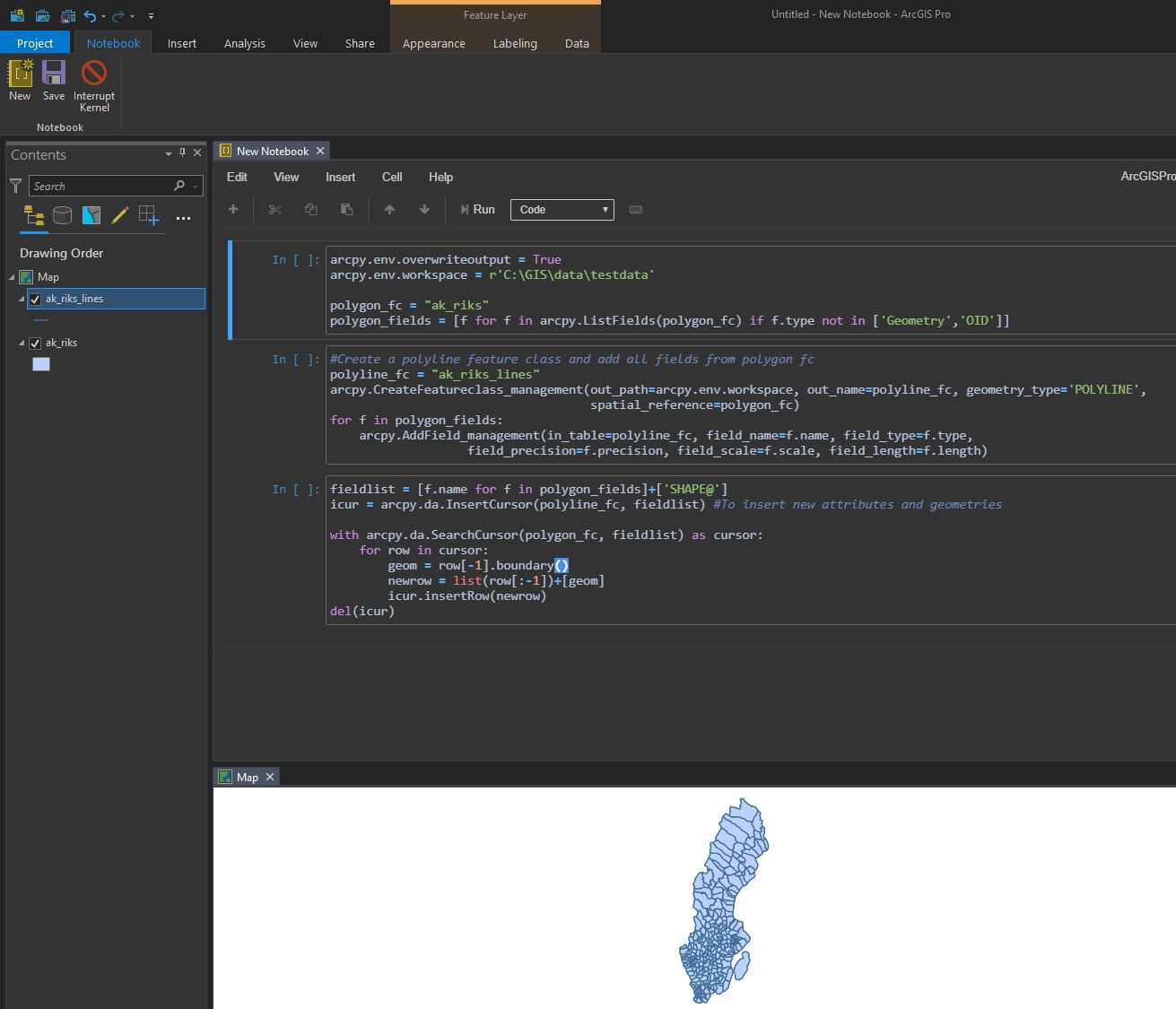Screen dimensions: 1176x1009
Task: Open the Project tab
Action: [x=35, y=43]
